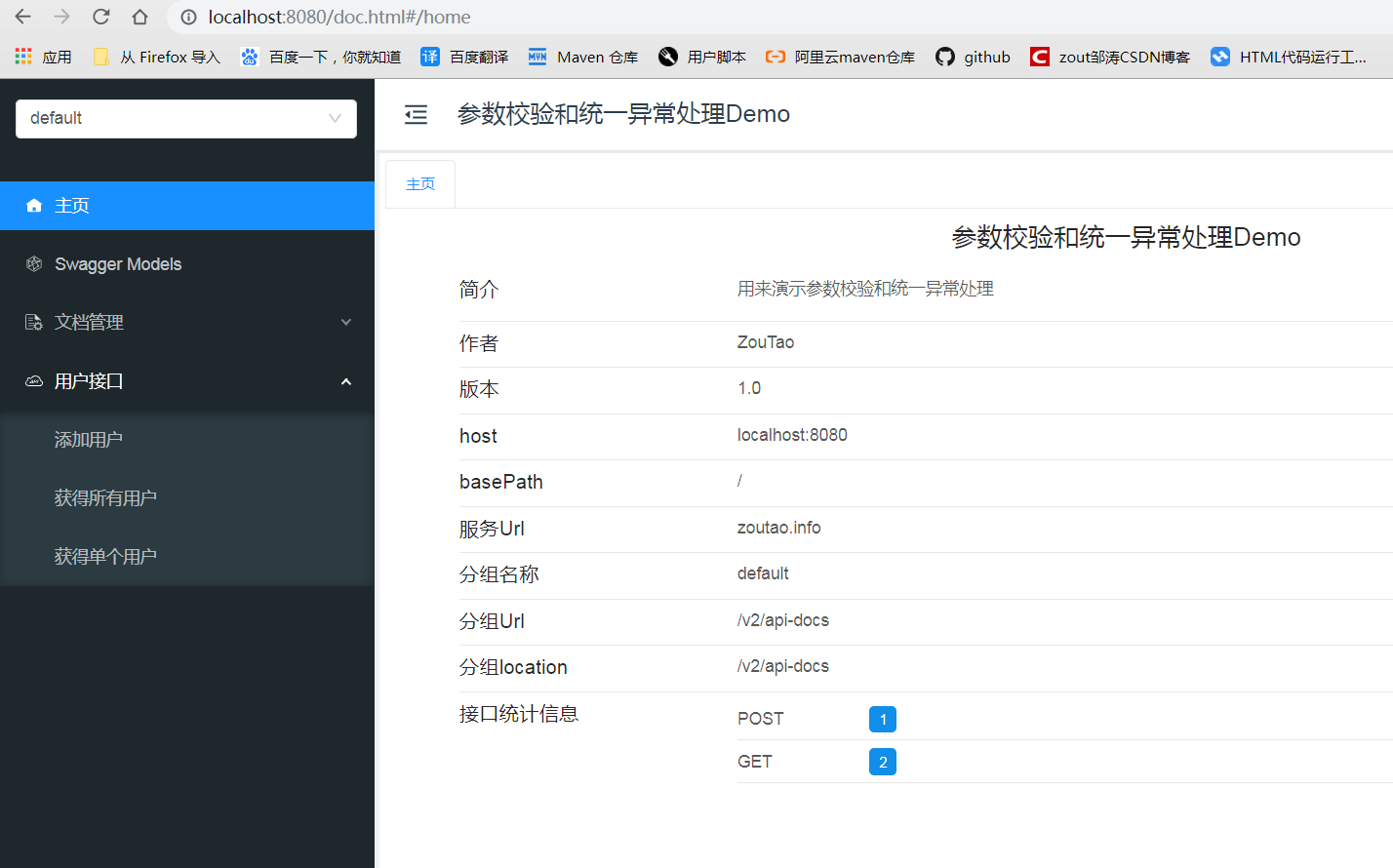Open the 阿里云maven仓库 bookmark

(841, 57)
